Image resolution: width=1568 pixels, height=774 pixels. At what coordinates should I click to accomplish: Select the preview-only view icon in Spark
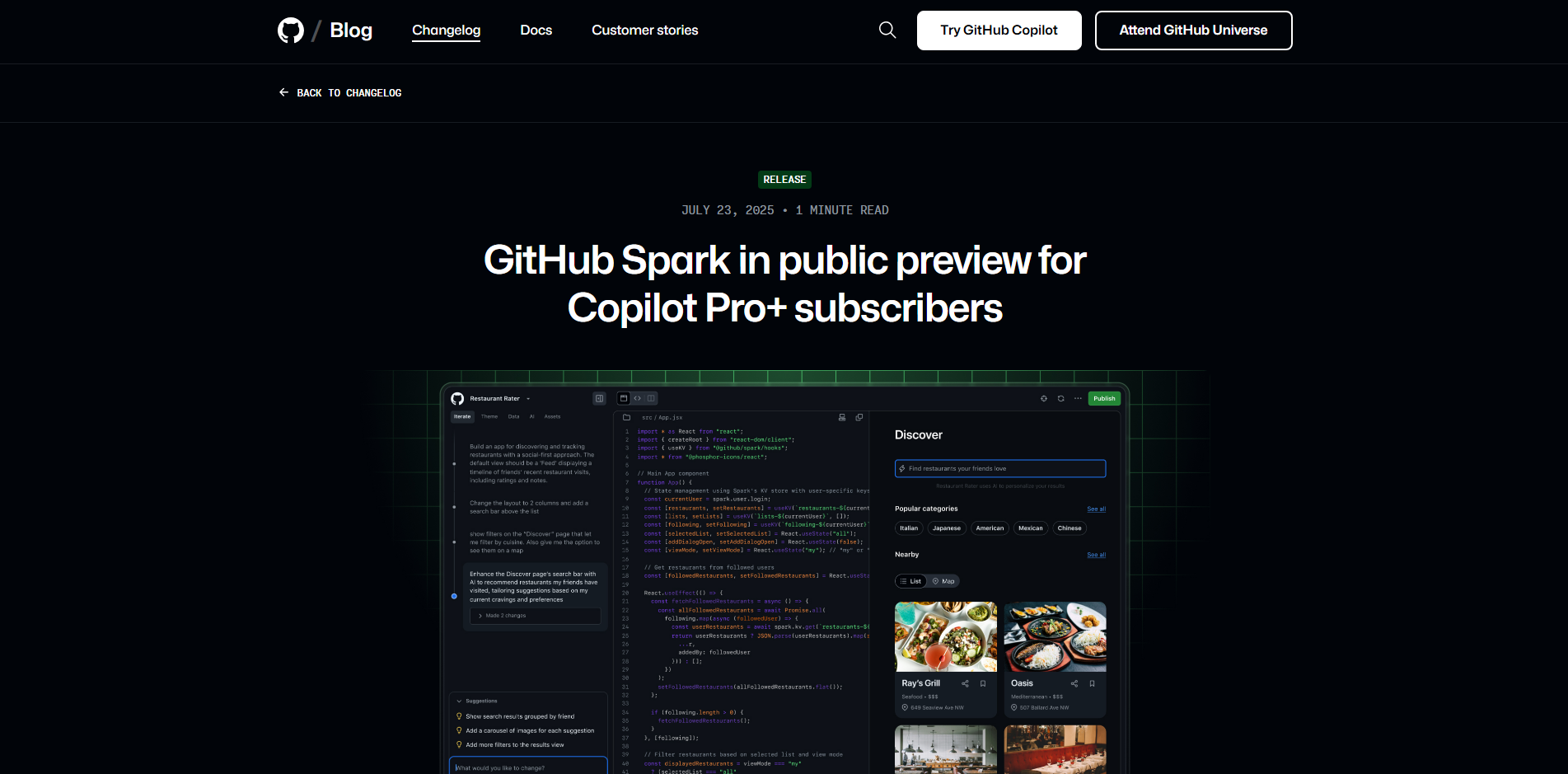pos(624,399)
